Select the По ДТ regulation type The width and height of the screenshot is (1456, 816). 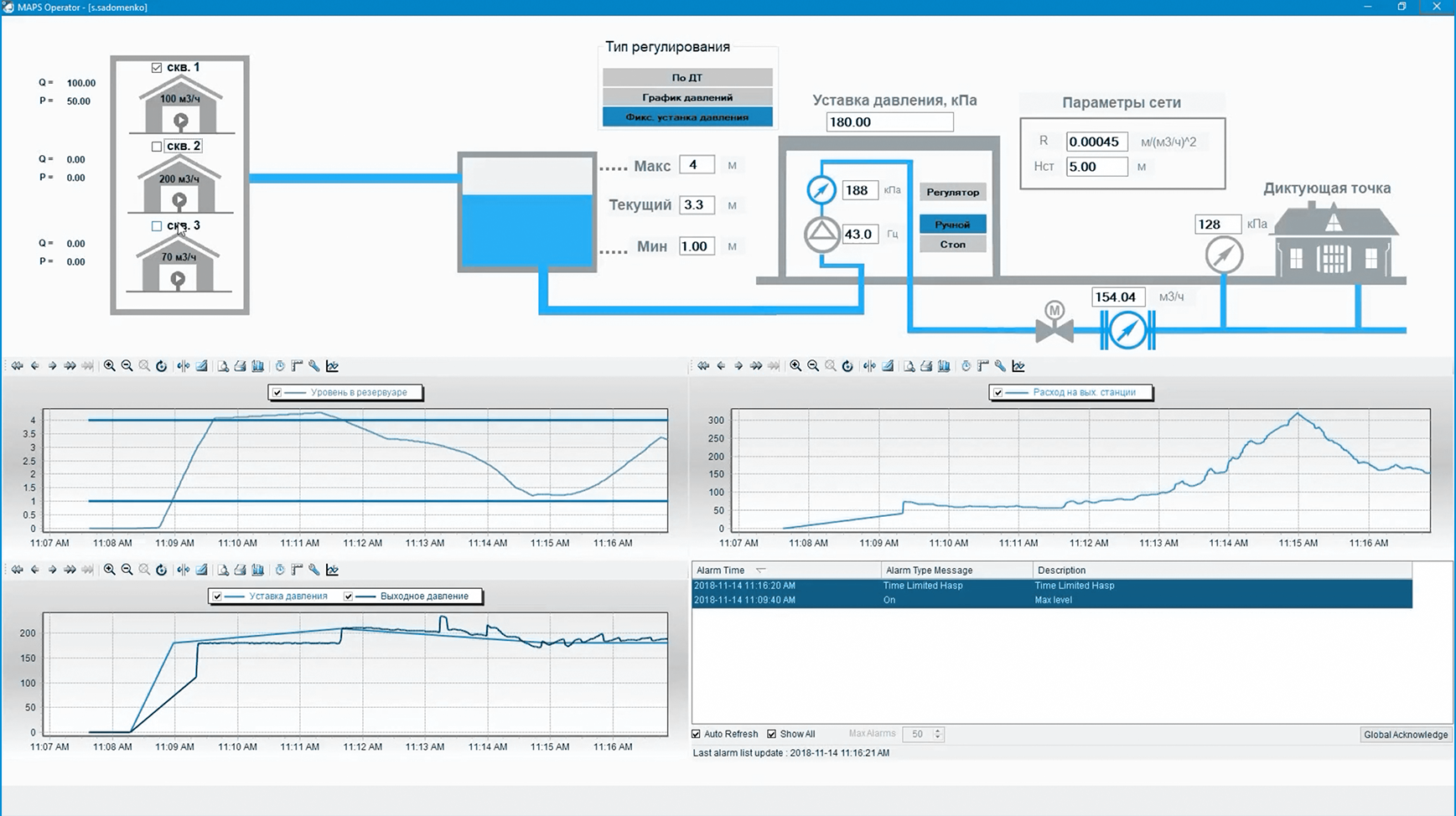[x=687, y=77]
